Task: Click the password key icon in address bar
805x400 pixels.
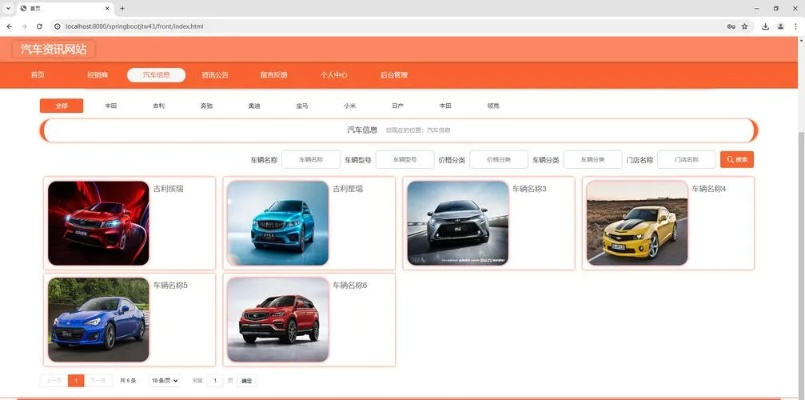Action: tap(731, 26)
